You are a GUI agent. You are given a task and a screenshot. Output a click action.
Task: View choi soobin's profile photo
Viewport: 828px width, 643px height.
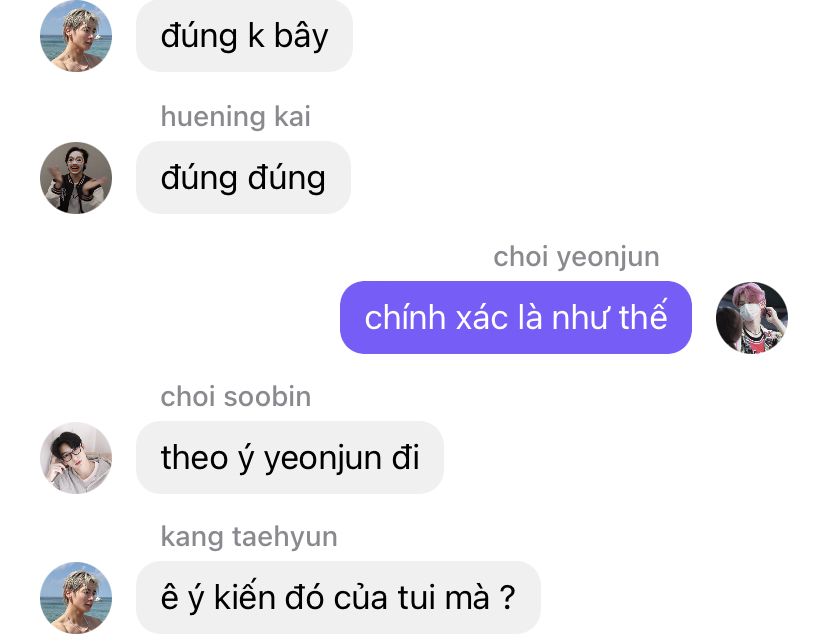[x=76, y=458]
